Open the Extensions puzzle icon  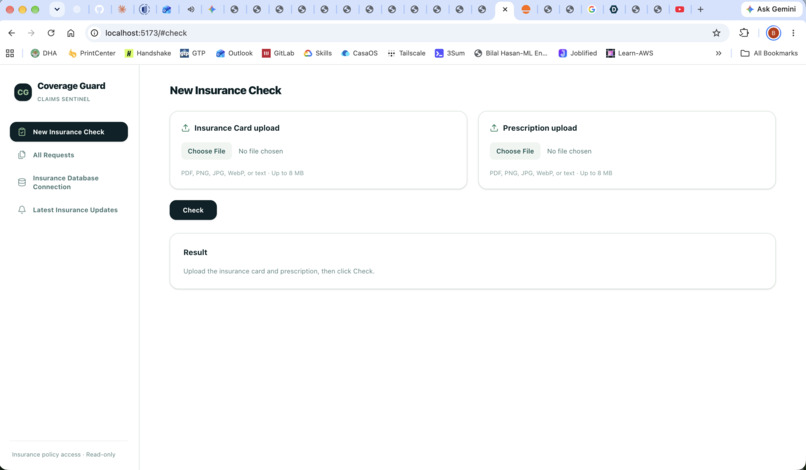pos(744,33)
